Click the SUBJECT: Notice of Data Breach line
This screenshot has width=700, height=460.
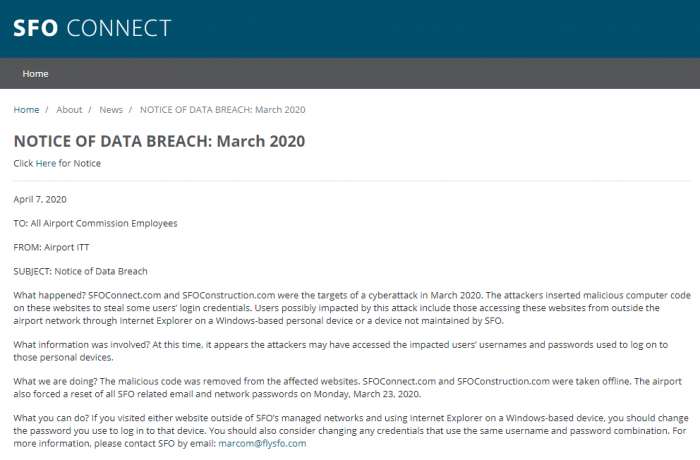[x=81, y=271]
